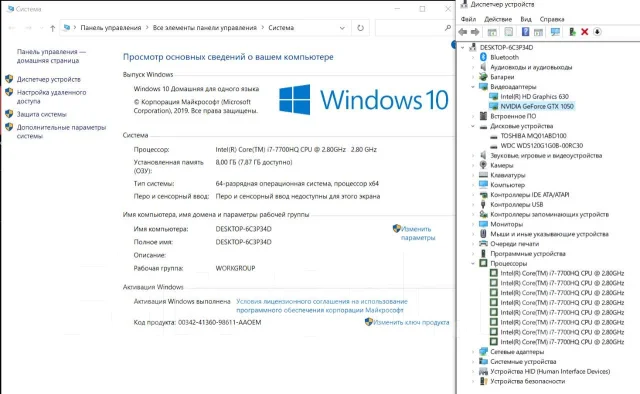Image resolution: width=640 pixels, height=394 pixels.
Task: Go up one level in System window
Action: click(53, 28)
